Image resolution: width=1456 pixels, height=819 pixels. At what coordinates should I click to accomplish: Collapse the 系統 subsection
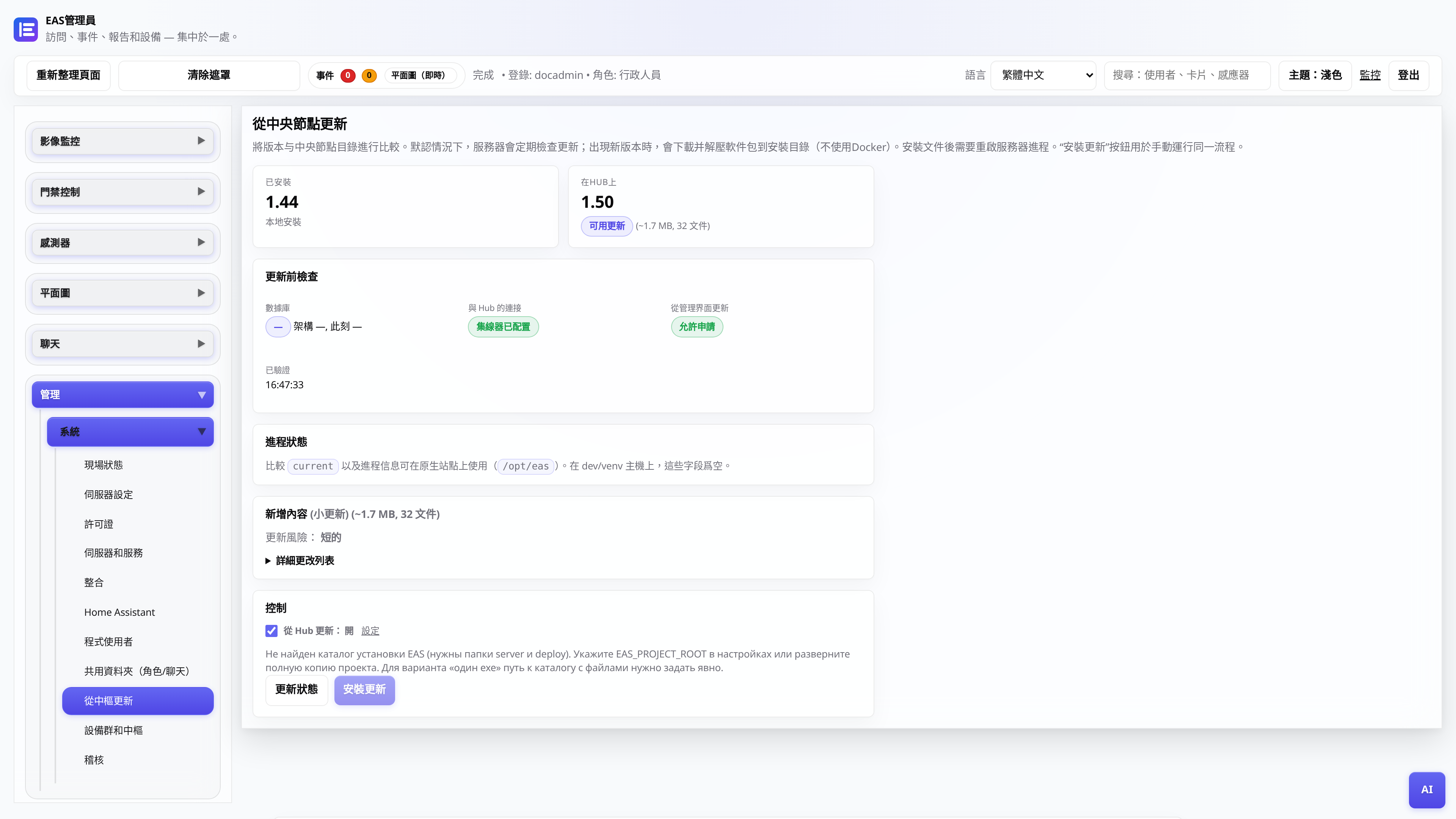[130, 432]
